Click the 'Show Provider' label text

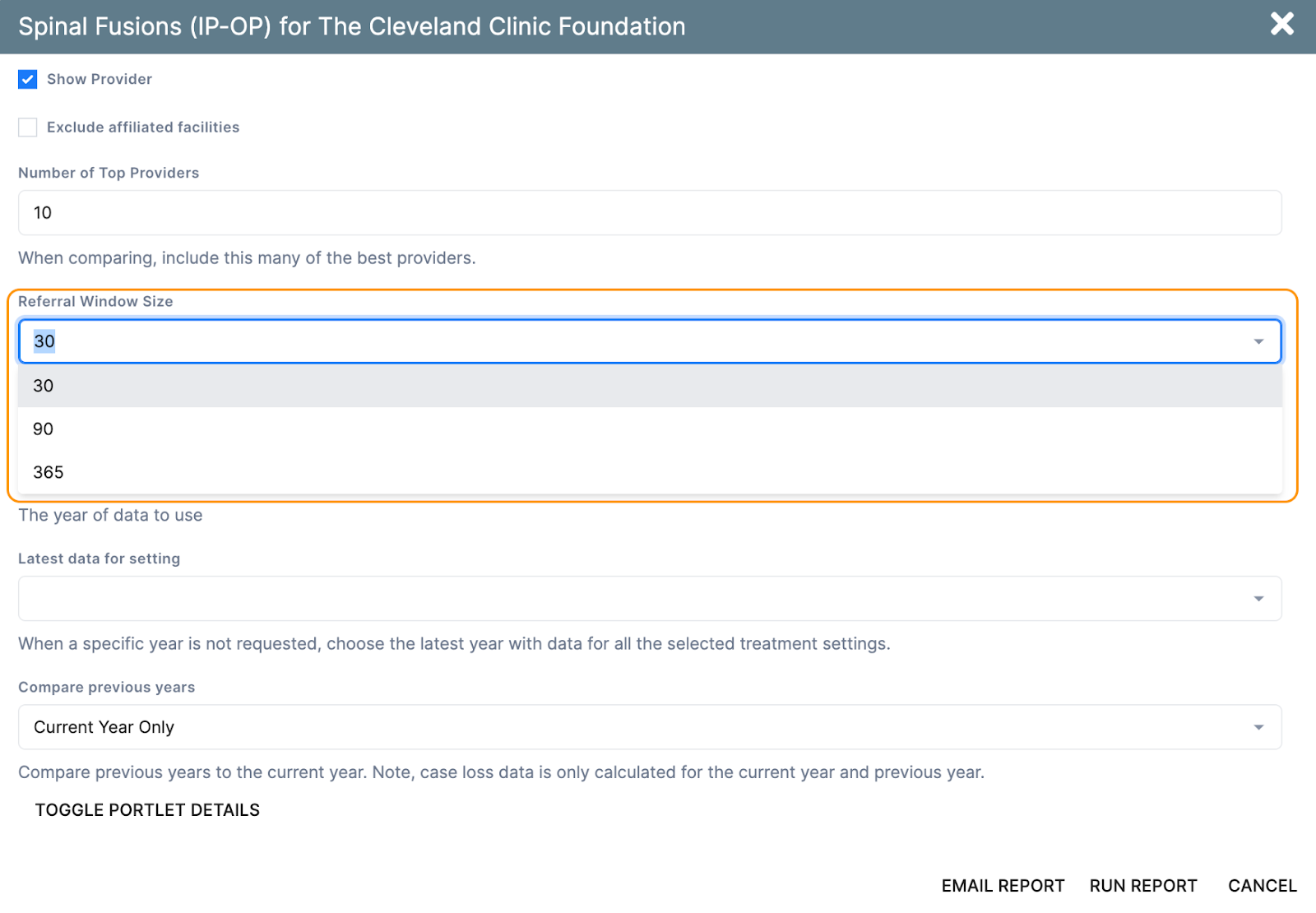coord(100,79)
